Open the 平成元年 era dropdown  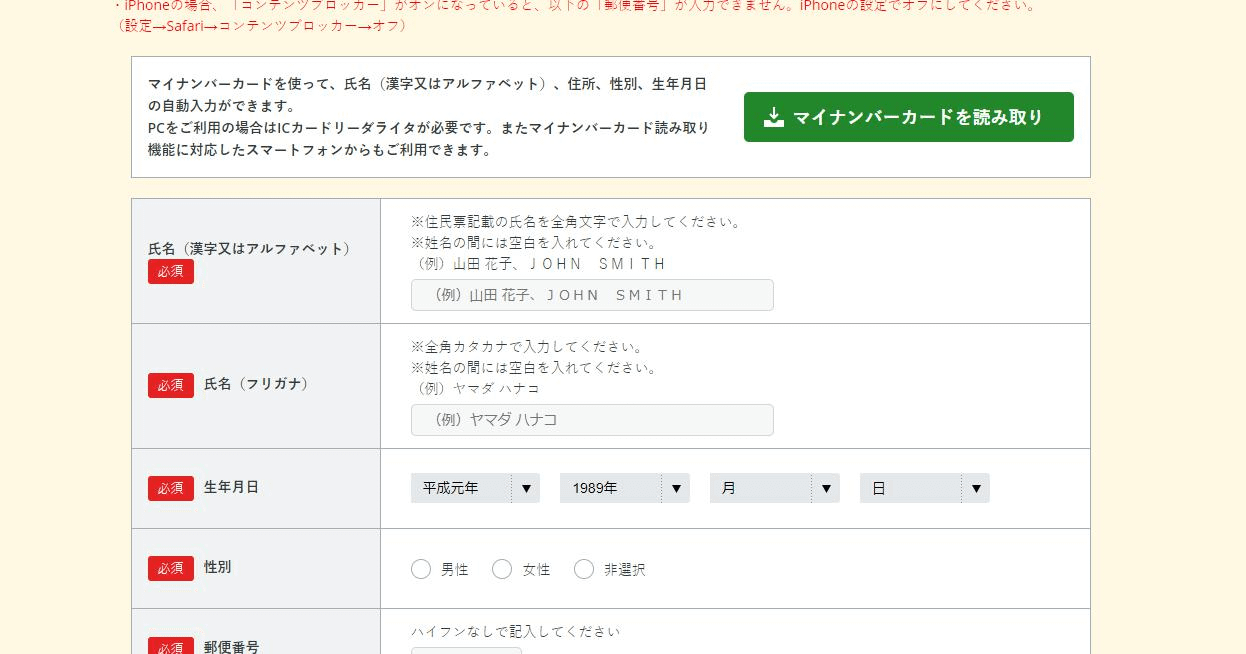click(x=475, y=488)
